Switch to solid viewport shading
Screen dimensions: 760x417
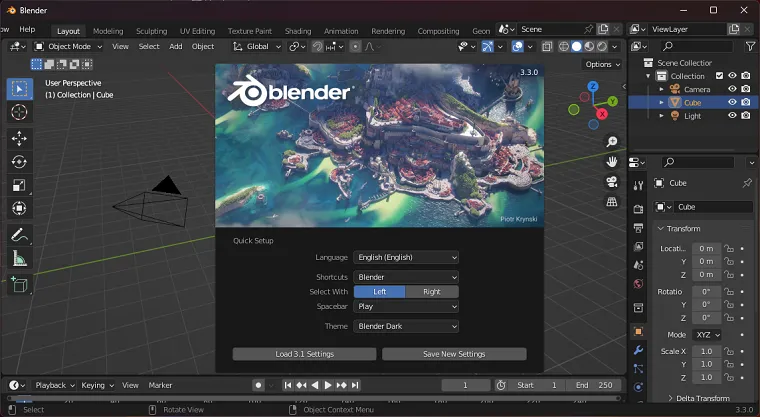(576, 47)
